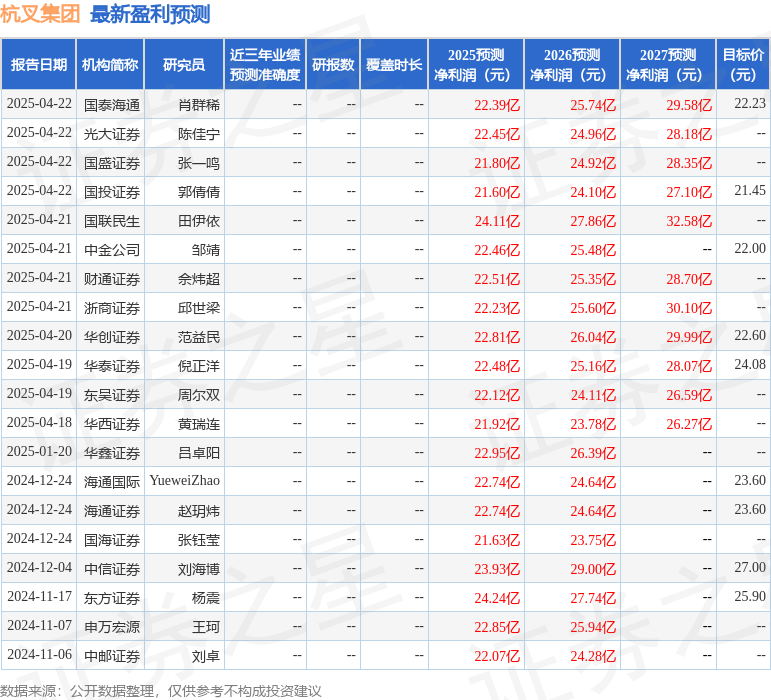The image size is (771, 700).
Task: Click researcher 邹靖
Action: tap(206, 250)
